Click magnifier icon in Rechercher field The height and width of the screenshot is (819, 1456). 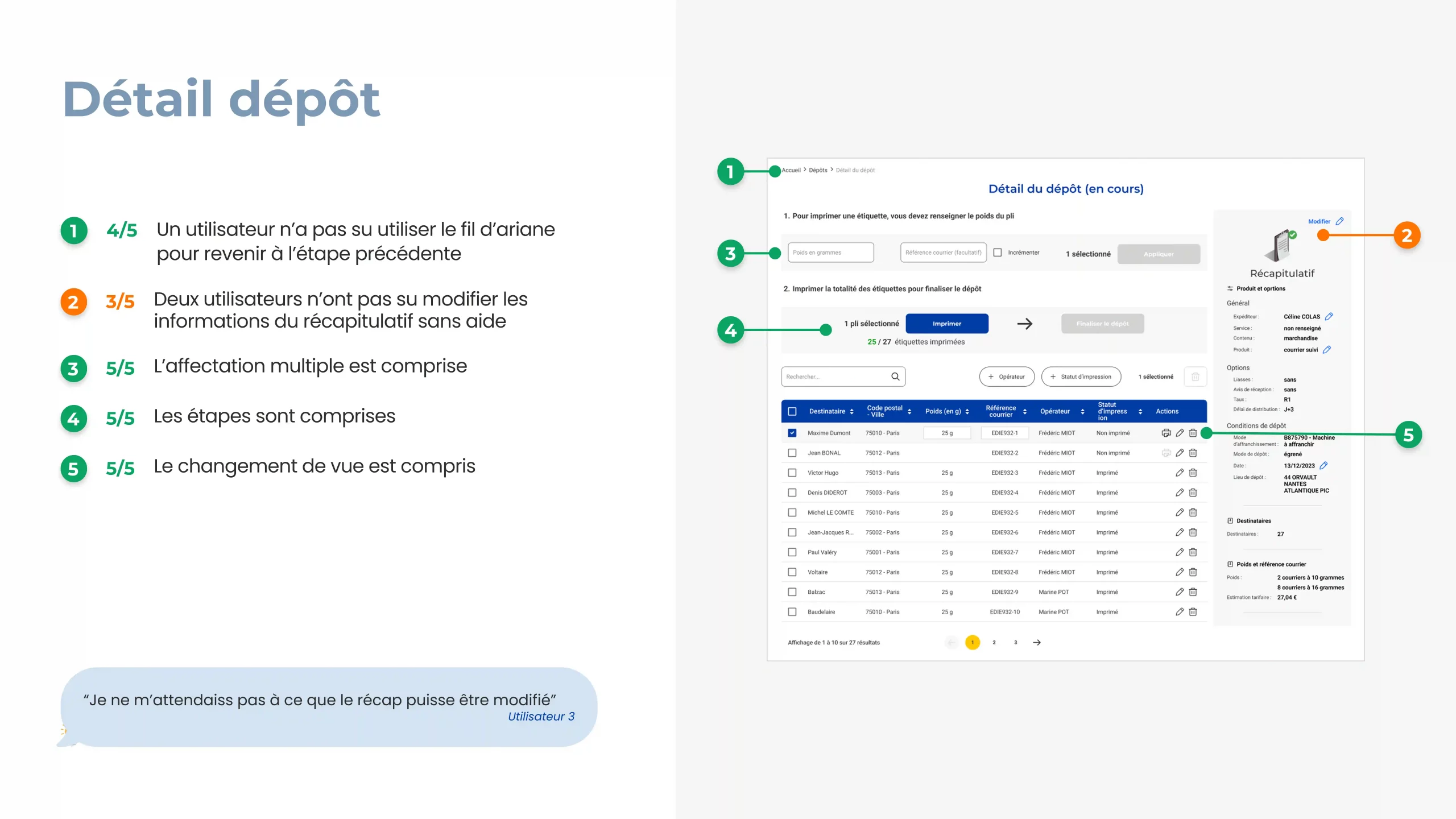pyautogui.click(x=895, y=377)
